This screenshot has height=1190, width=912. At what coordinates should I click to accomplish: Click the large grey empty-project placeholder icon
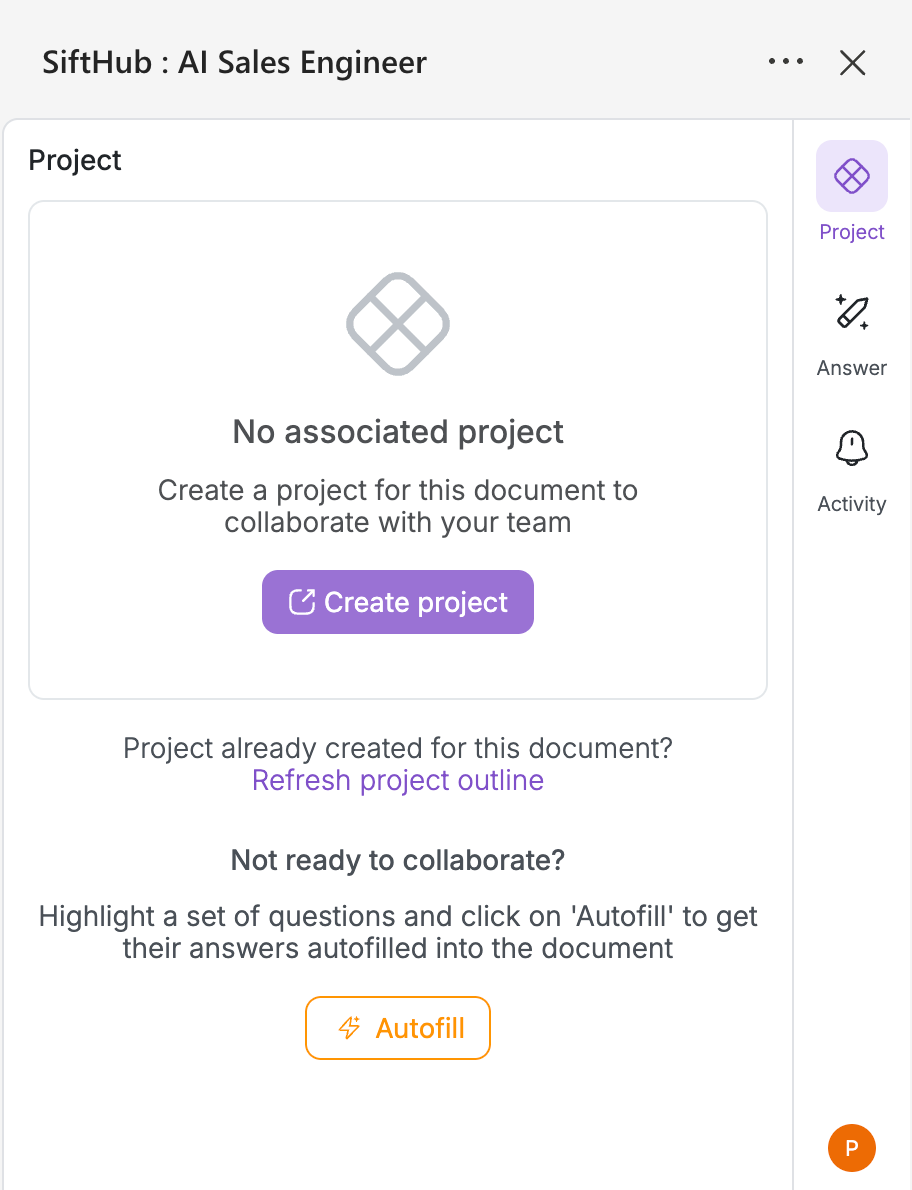click(398, 324)
